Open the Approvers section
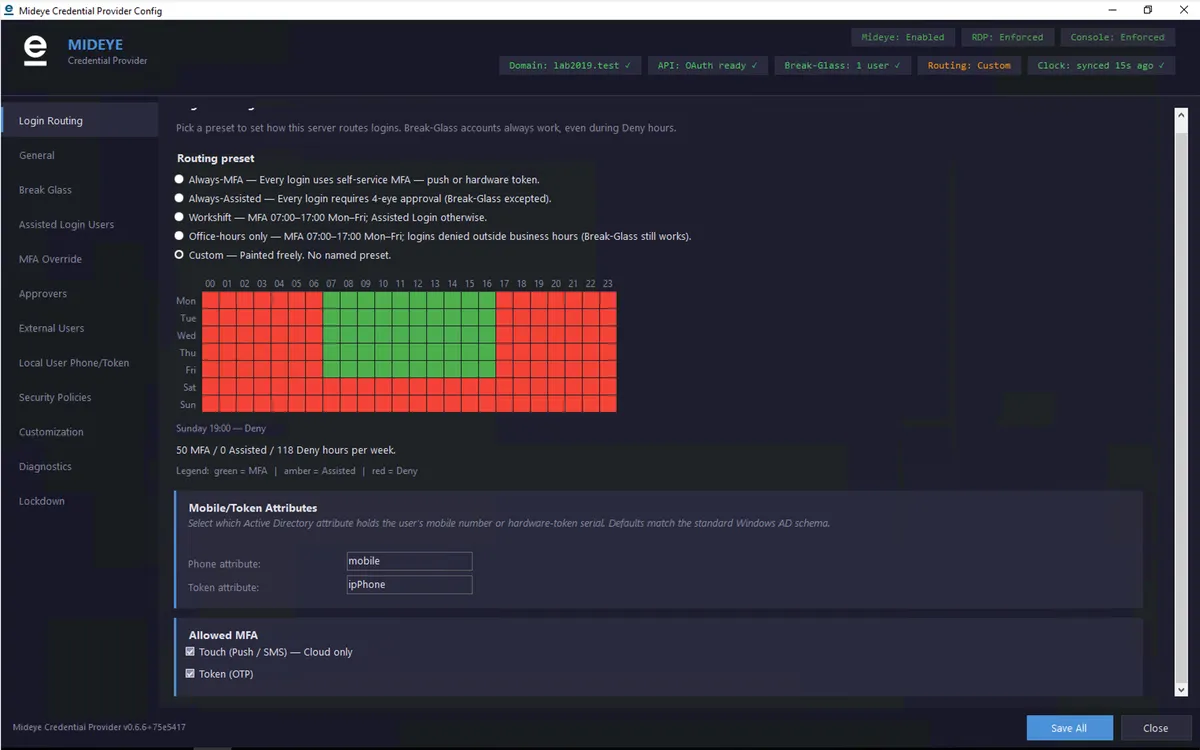 (80, 294)
